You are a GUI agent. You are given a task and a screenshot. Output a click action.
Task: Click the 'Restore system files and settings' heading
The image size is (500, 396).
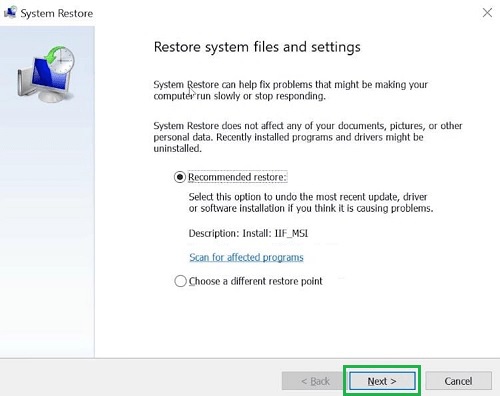(257, 47)
